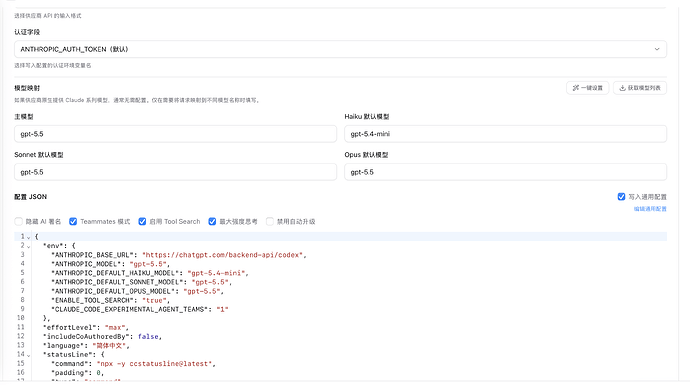Image resolution: width=690 pixels, height=385 pixels.
Task: Click the 一键设置 button
Action: (x=587, y=88)
